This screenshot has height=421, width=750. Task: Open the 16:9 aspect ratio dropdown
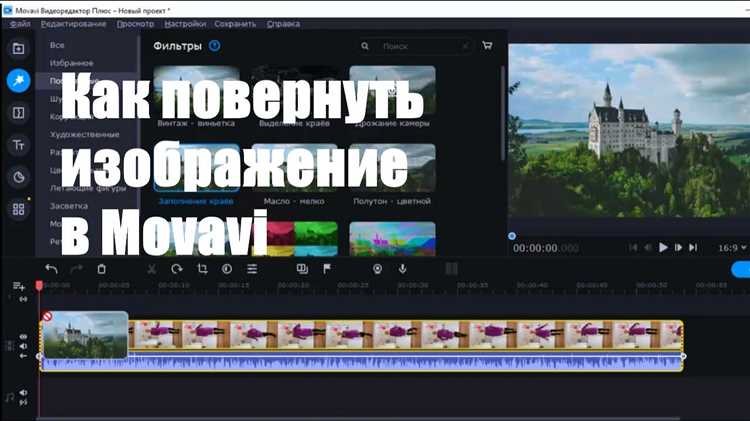point(732,248)
